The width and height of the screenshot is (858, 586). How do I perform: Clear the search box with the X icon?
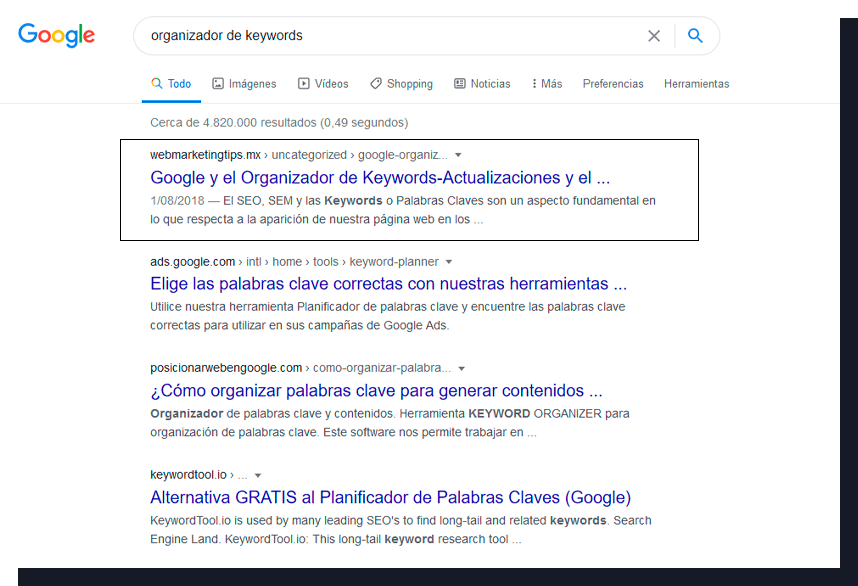point(654,36)
